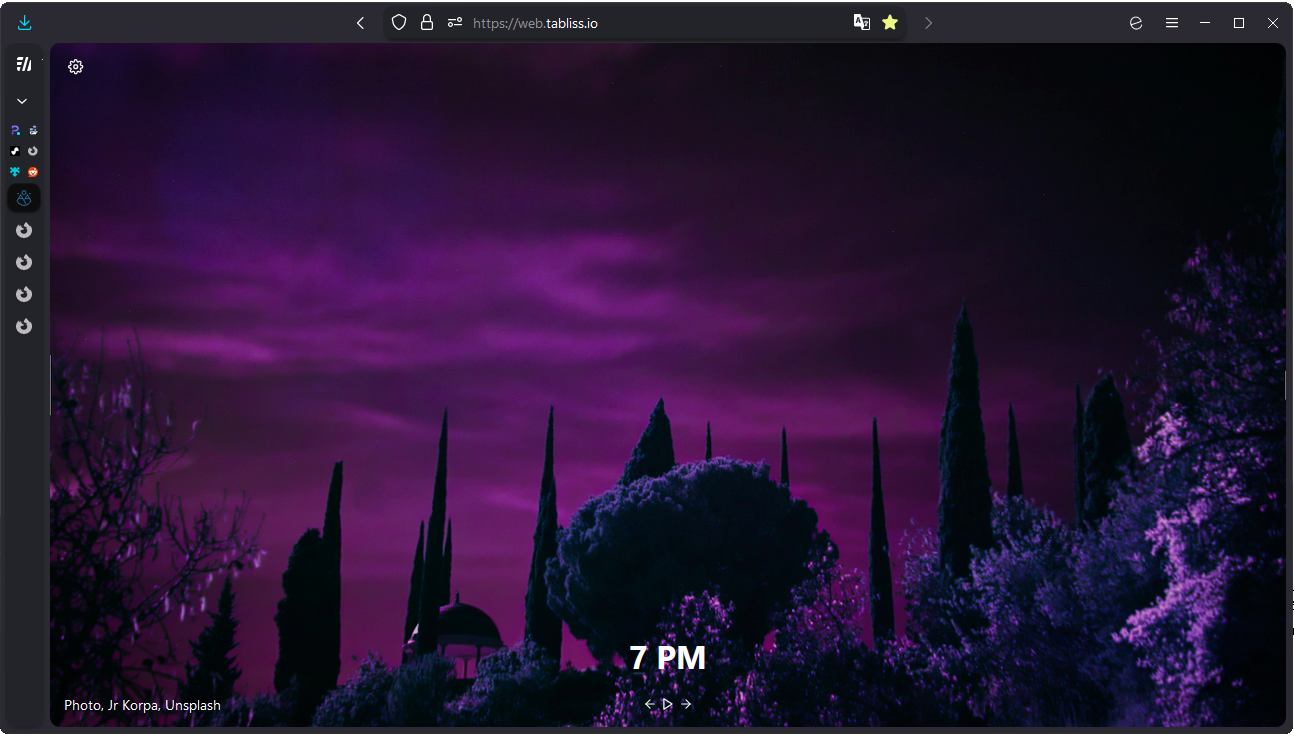Switch to black-white square pinned tab
Viewport: 1294px width, 736px height.
[x=15, y=151]
